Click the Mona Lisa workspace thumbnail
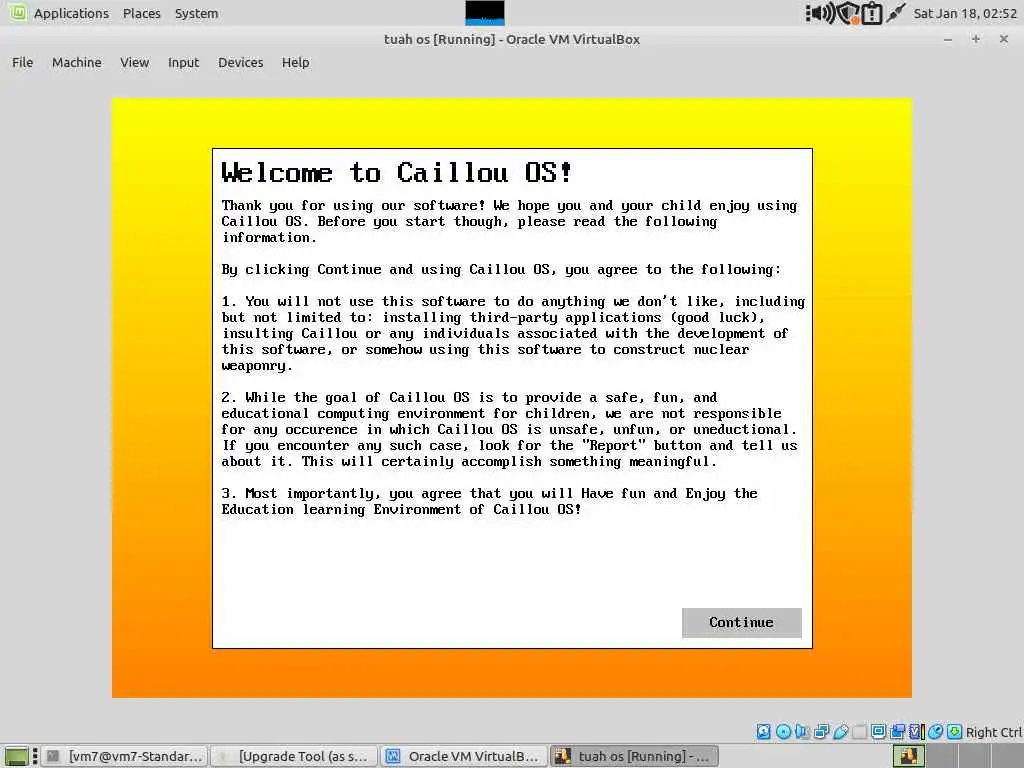1024x768 pixels. 908,756
